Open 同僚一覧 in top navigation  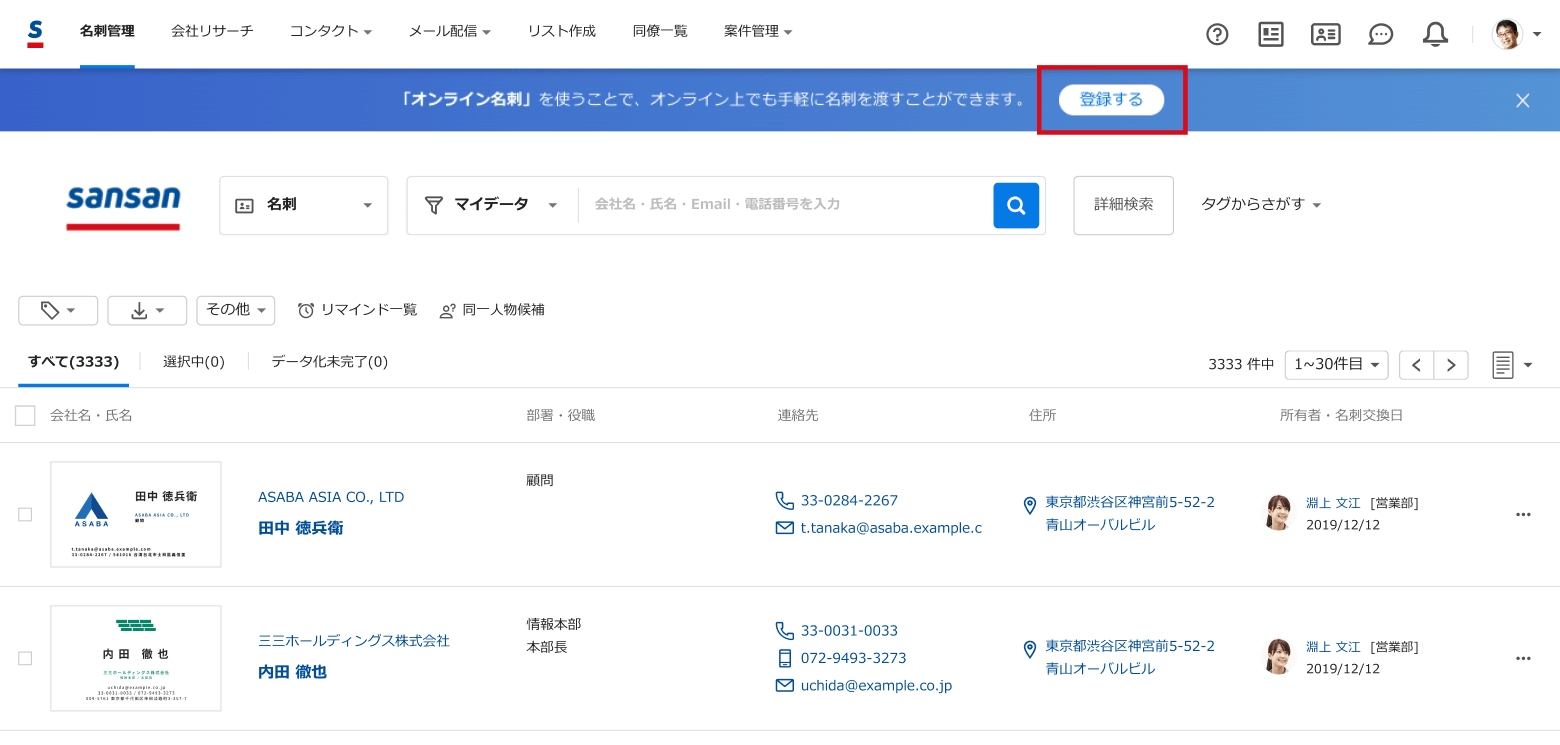point(660,32)
